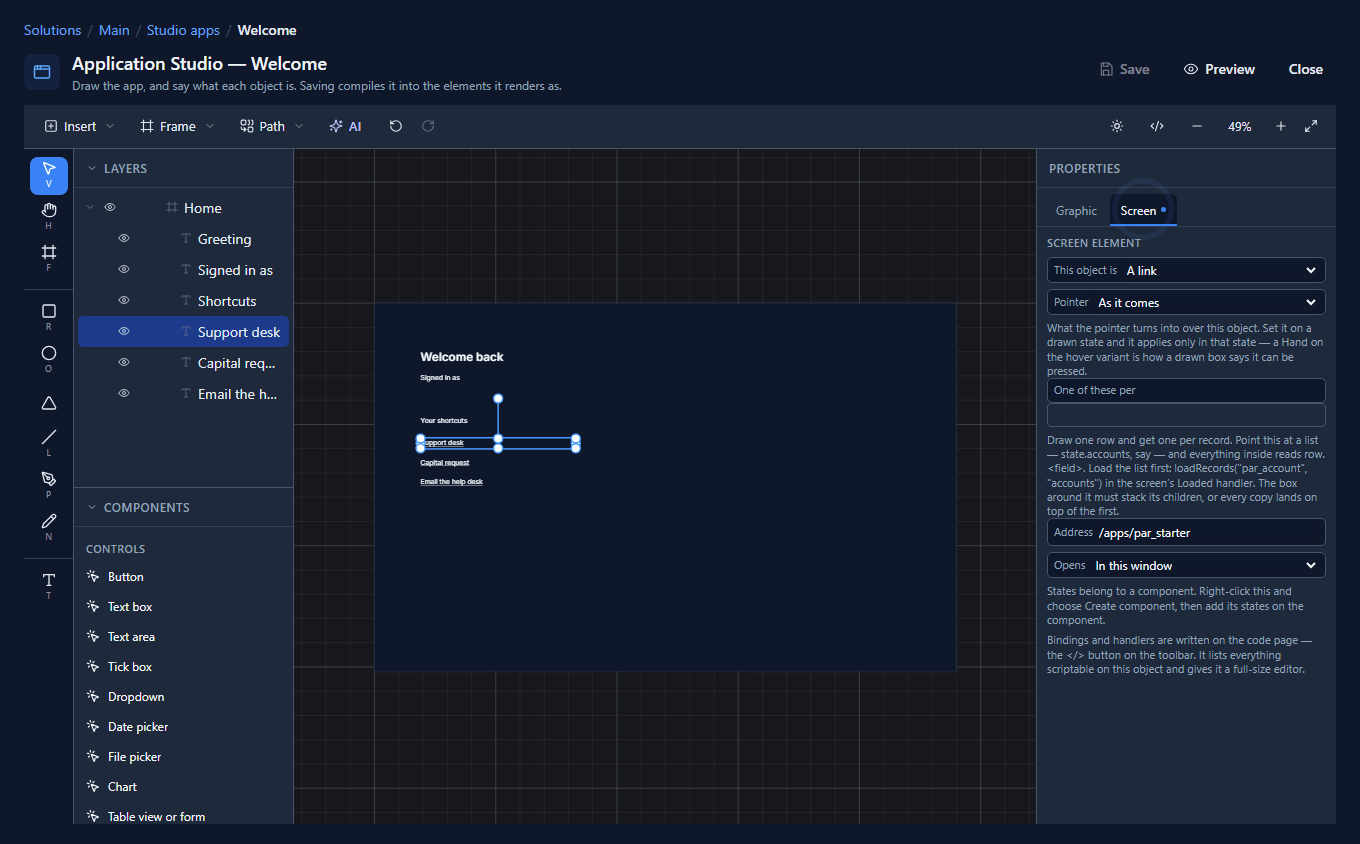Hide the Shortcuts layer
Viewport: 1360px width, 844px height.
(124, 301)
